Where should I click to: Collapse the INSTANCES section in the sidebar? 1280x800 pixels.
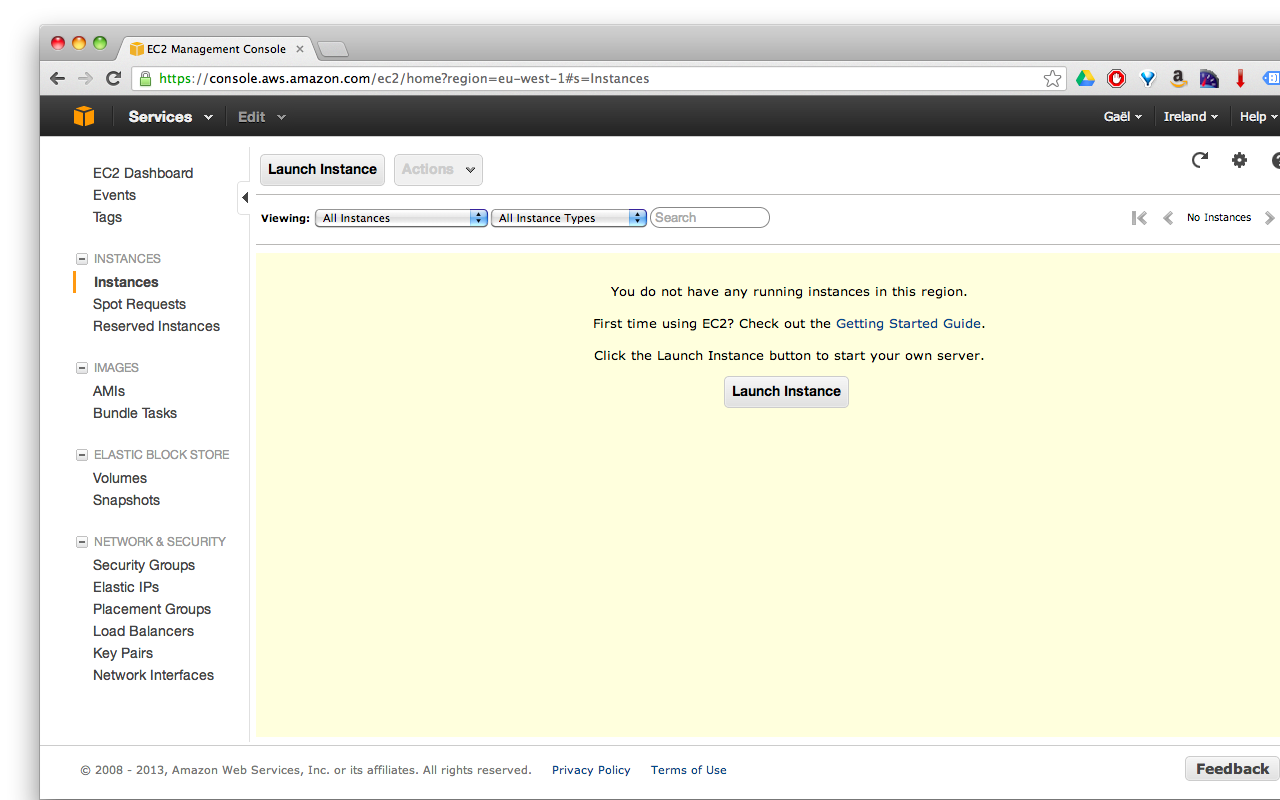[81, 258]
